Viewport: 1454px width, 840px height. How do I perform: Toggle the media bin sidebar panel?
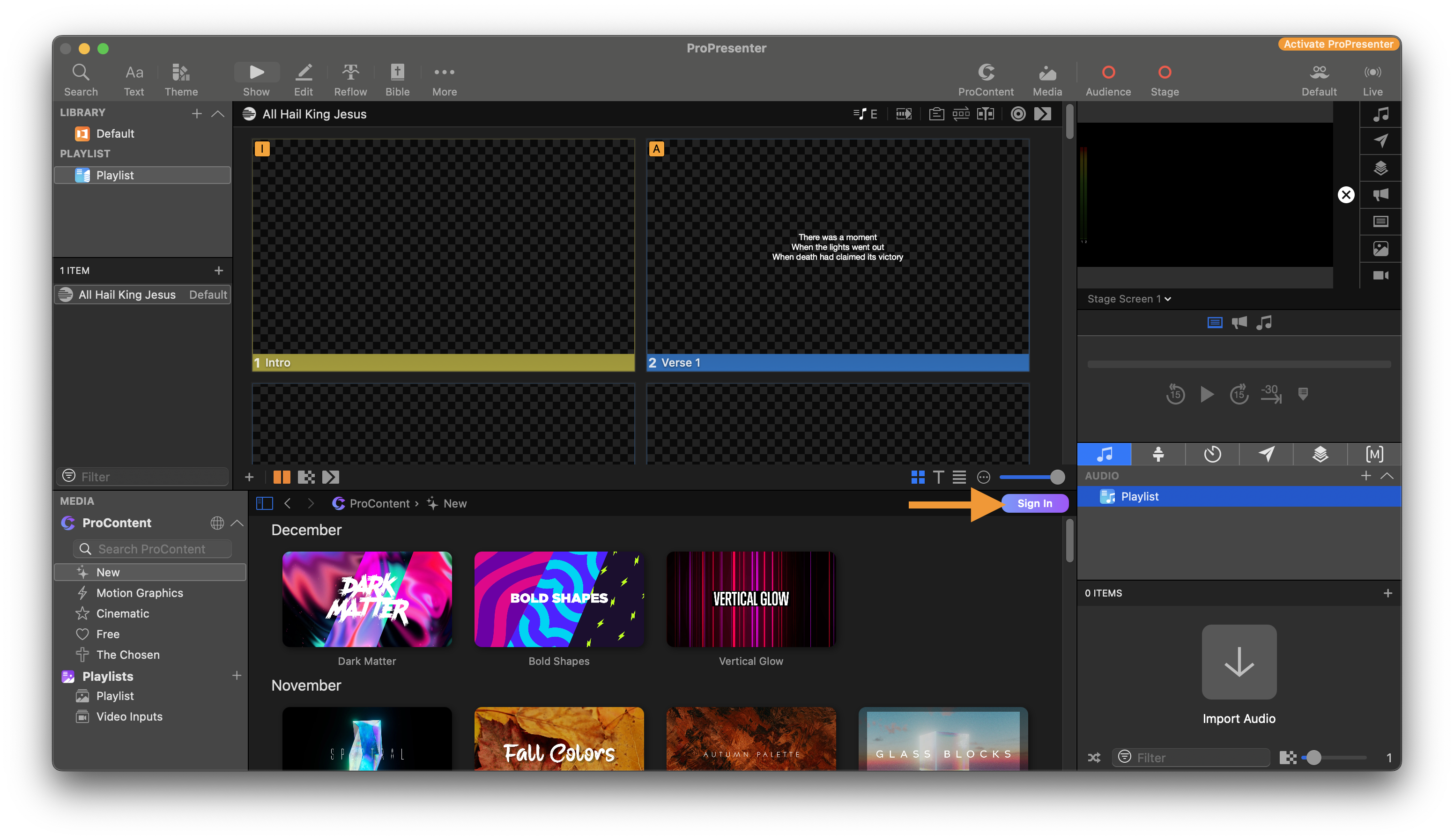pyautogui.click(x=264, y=503)
